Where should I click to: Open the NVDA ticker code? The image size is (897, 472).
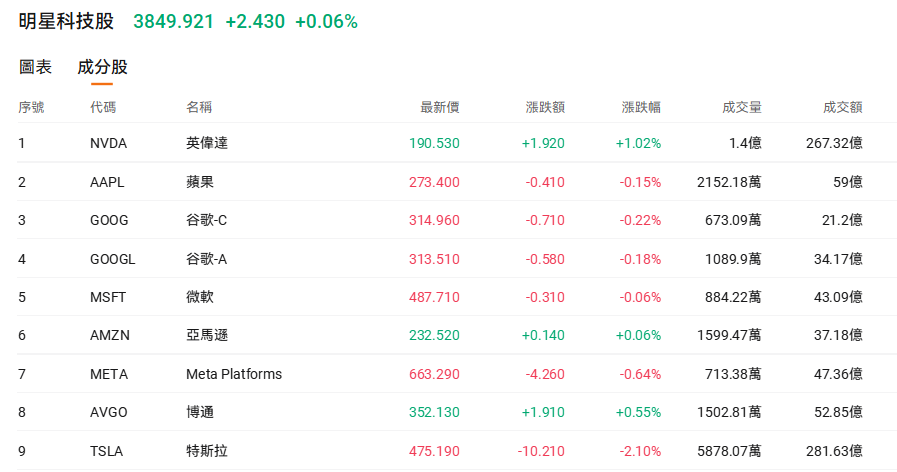point(108,143)
